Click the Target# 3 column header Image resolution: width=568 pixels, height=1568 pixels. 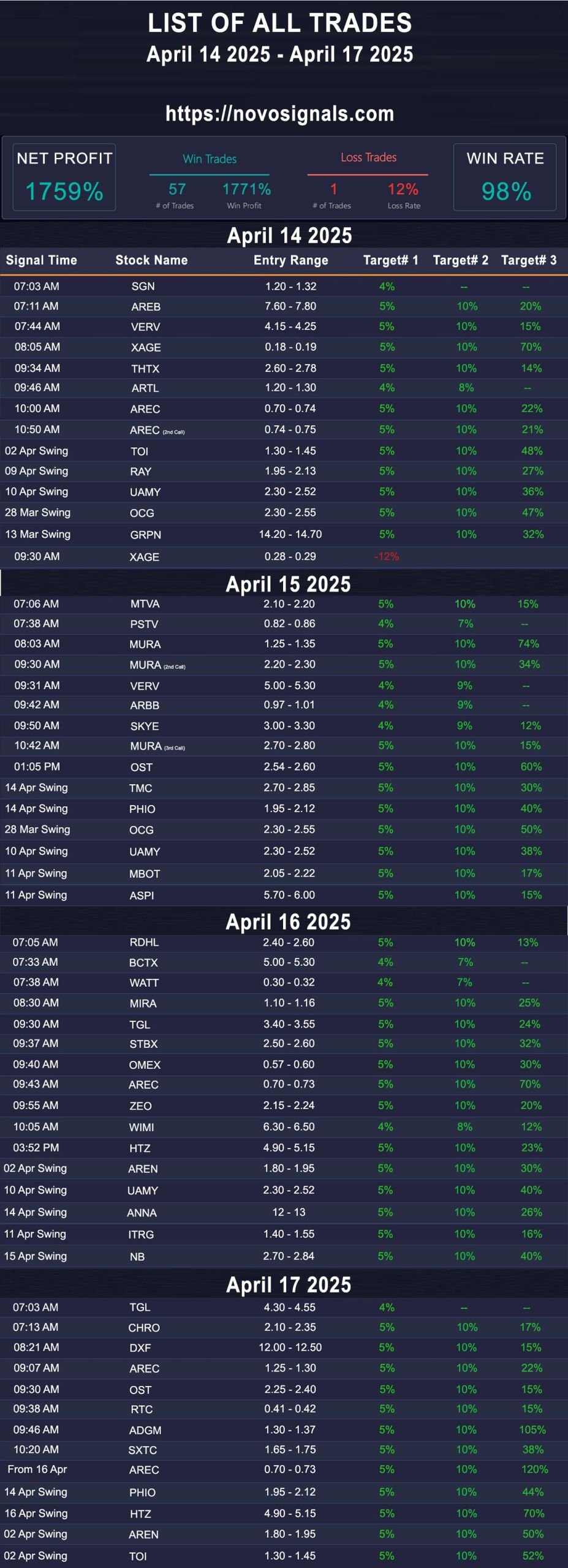pyautogui.click(x=529, y=260)
